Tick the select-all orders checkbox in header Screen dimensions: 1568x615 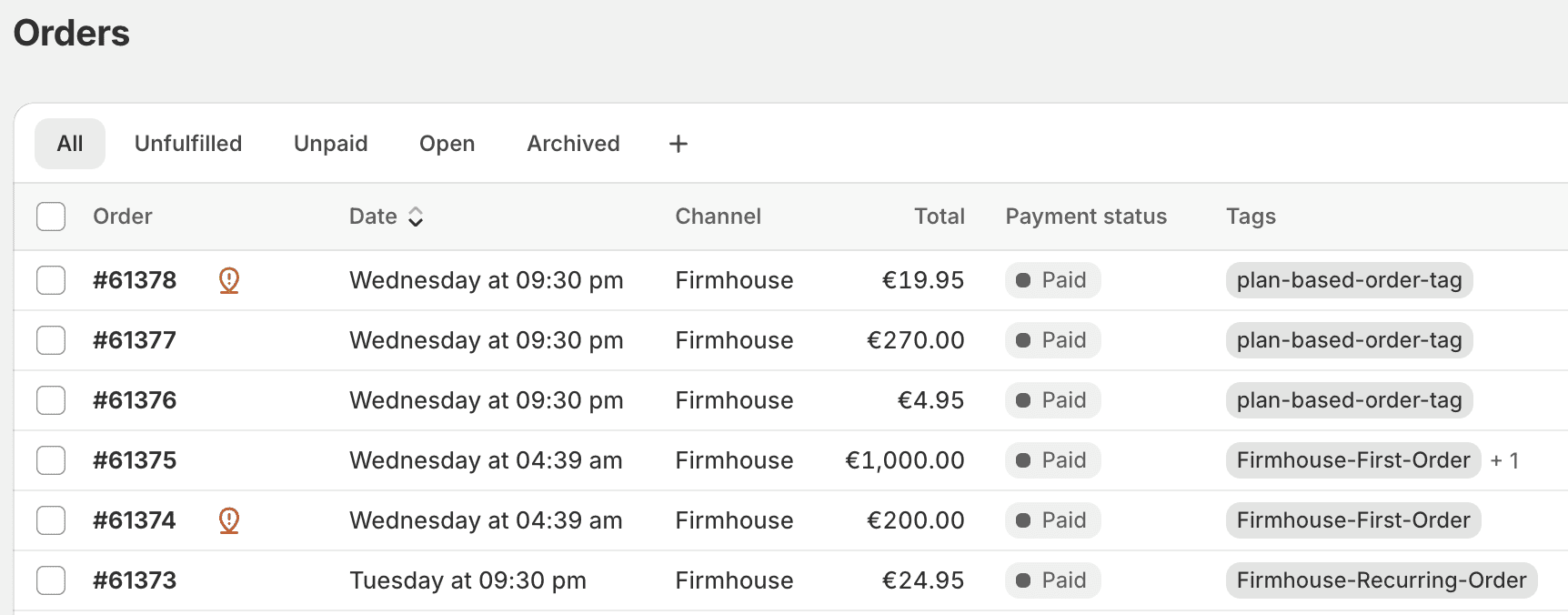(51, 217)
